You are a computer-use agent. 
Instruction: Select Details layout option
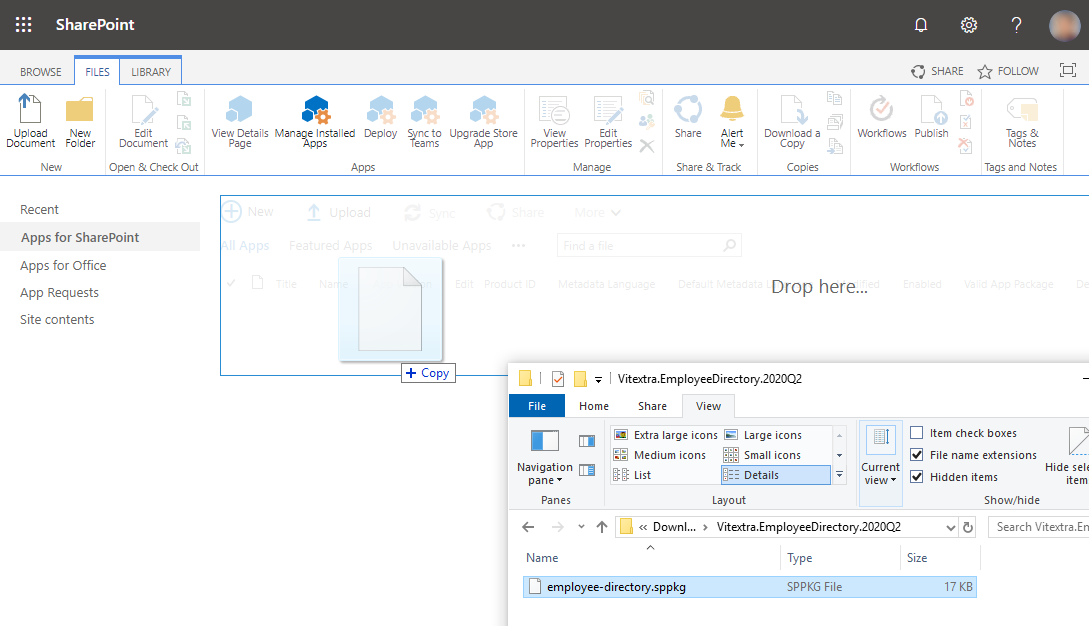[776, 475]
